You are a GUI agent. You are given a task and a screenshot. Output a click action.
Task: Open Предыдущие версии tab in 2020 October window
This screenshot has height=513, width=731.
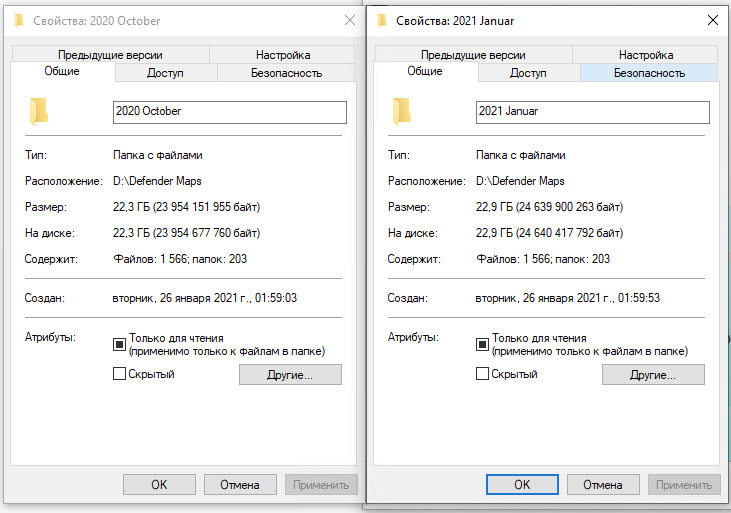[110, 55]
